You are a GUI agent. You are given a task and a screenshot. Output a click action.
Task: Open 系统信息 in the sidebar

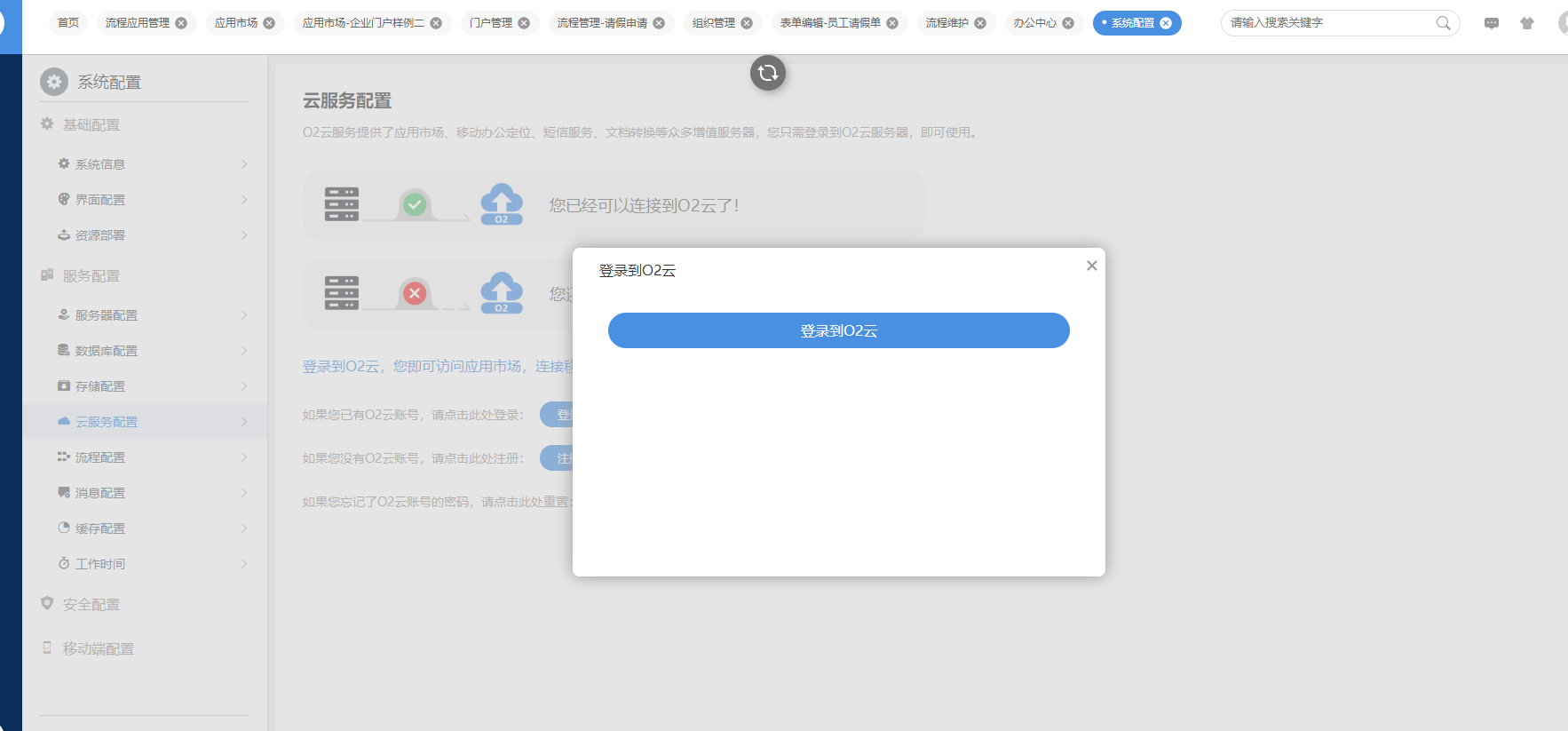(x=145, y=164)
